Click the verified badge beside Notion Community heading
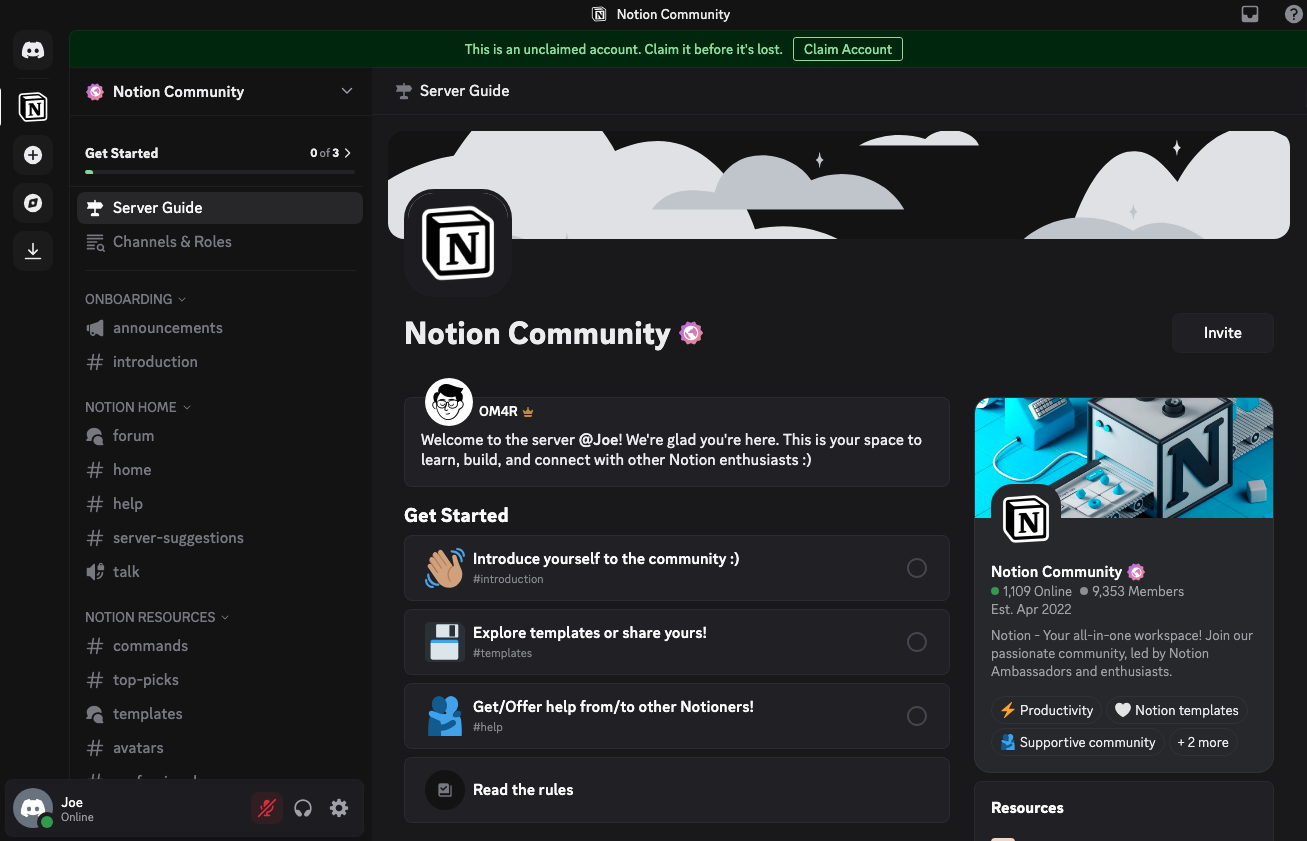The height and width of the screenshot is (841, 1307). 691,333
